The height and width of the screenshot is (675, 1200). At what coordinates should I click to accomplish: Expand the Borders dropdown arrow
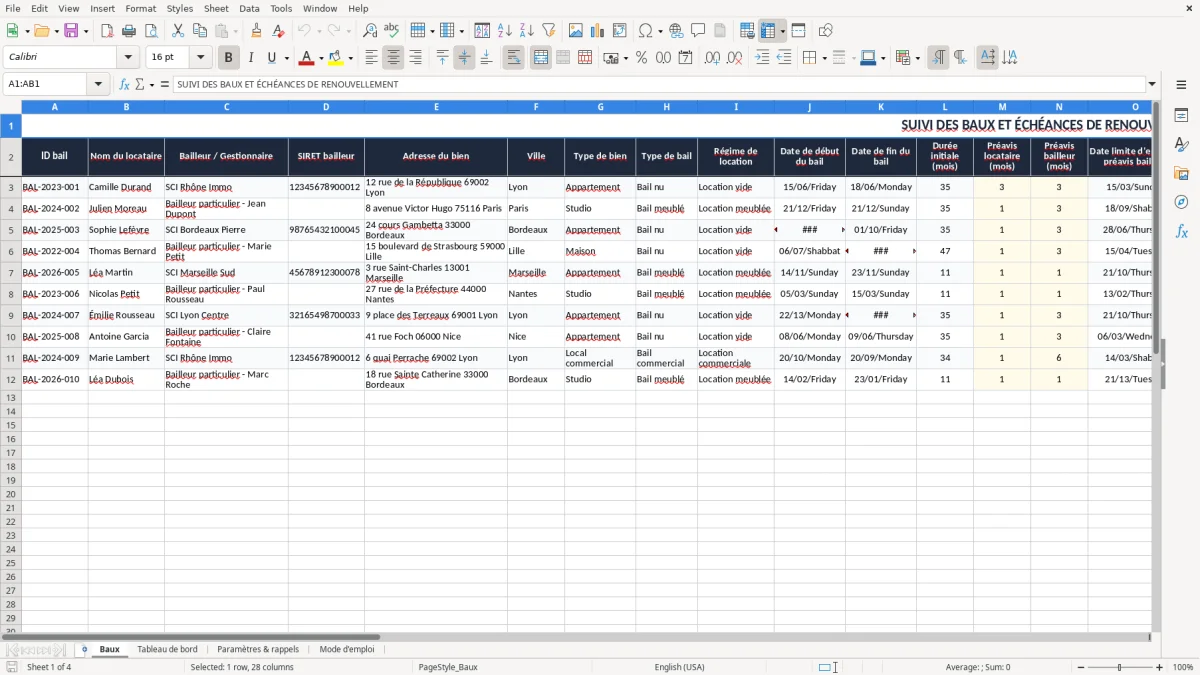824,58
